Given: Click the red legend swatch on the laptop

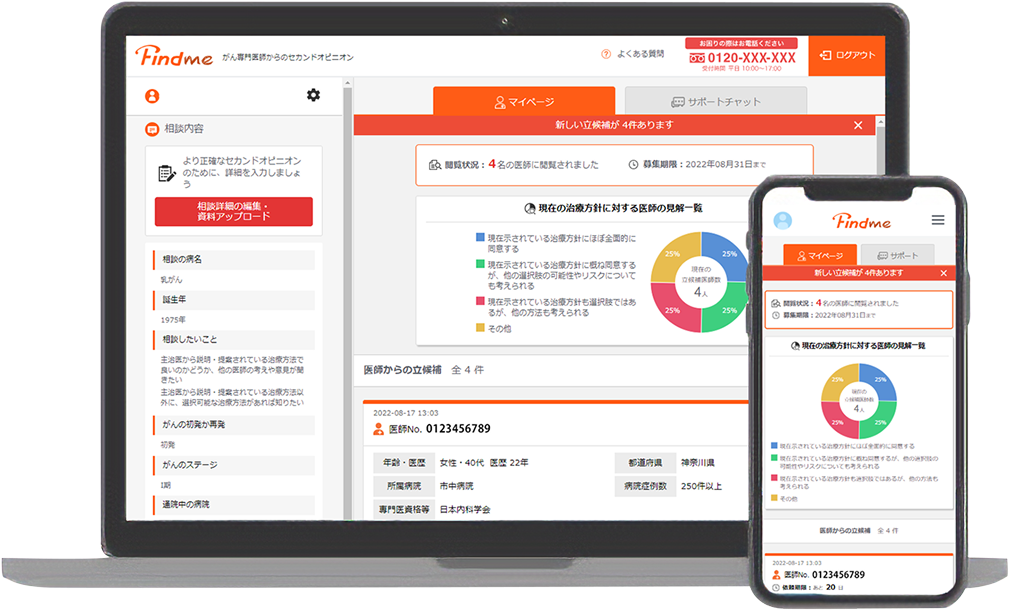Looking at the screenshot, I should [480, 300].
